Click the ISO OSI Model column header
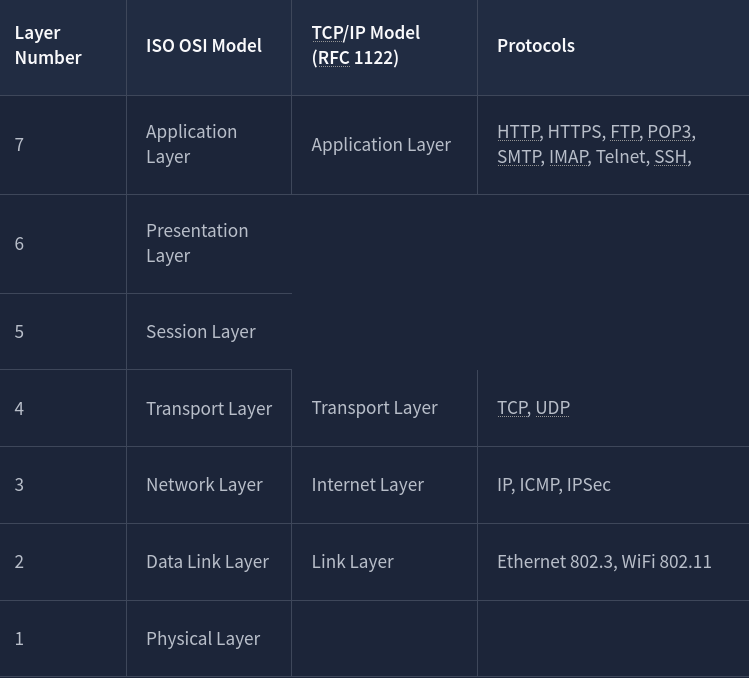 point(204,46)
